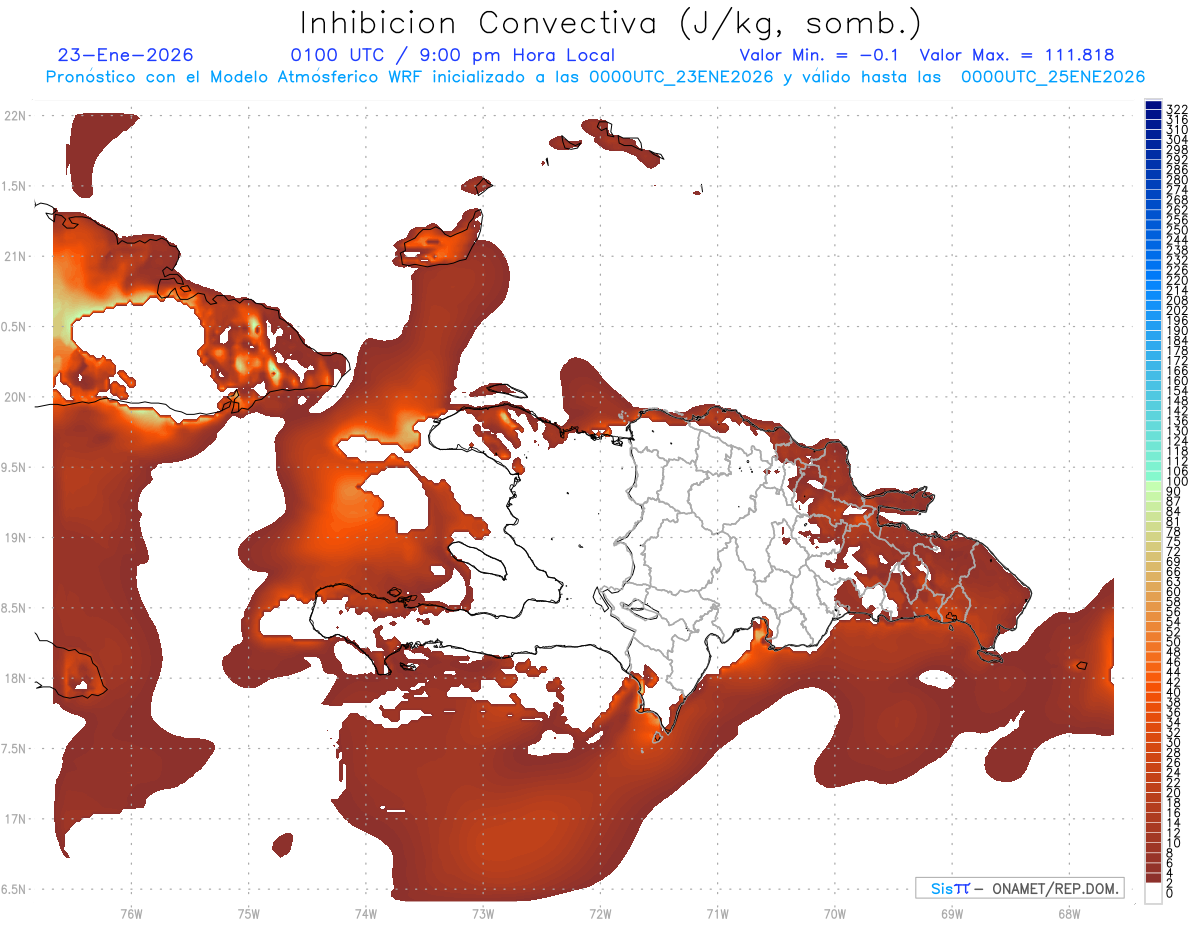This screenshot has width=1200, height=927.
Task: Click the "10" color scale label
Action: click(1174, 843)
